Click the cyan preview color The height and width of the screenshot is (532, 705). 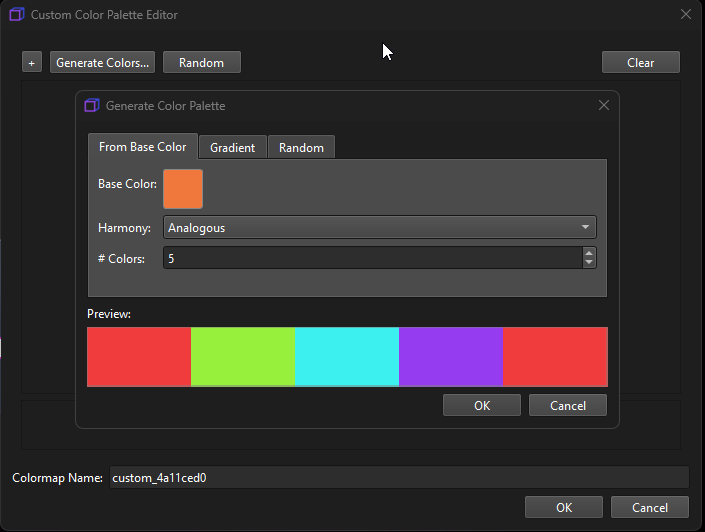[x=347, y=357]
